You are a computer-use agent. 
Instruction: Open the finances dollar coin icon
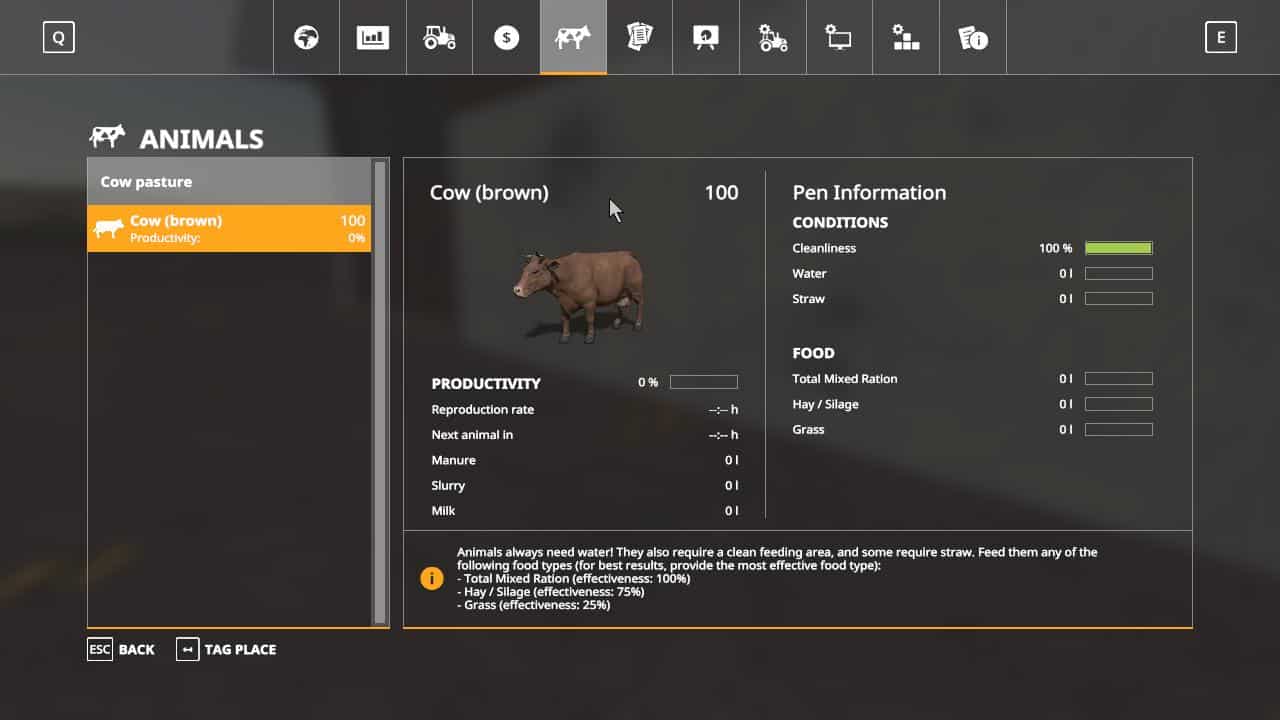506,38
